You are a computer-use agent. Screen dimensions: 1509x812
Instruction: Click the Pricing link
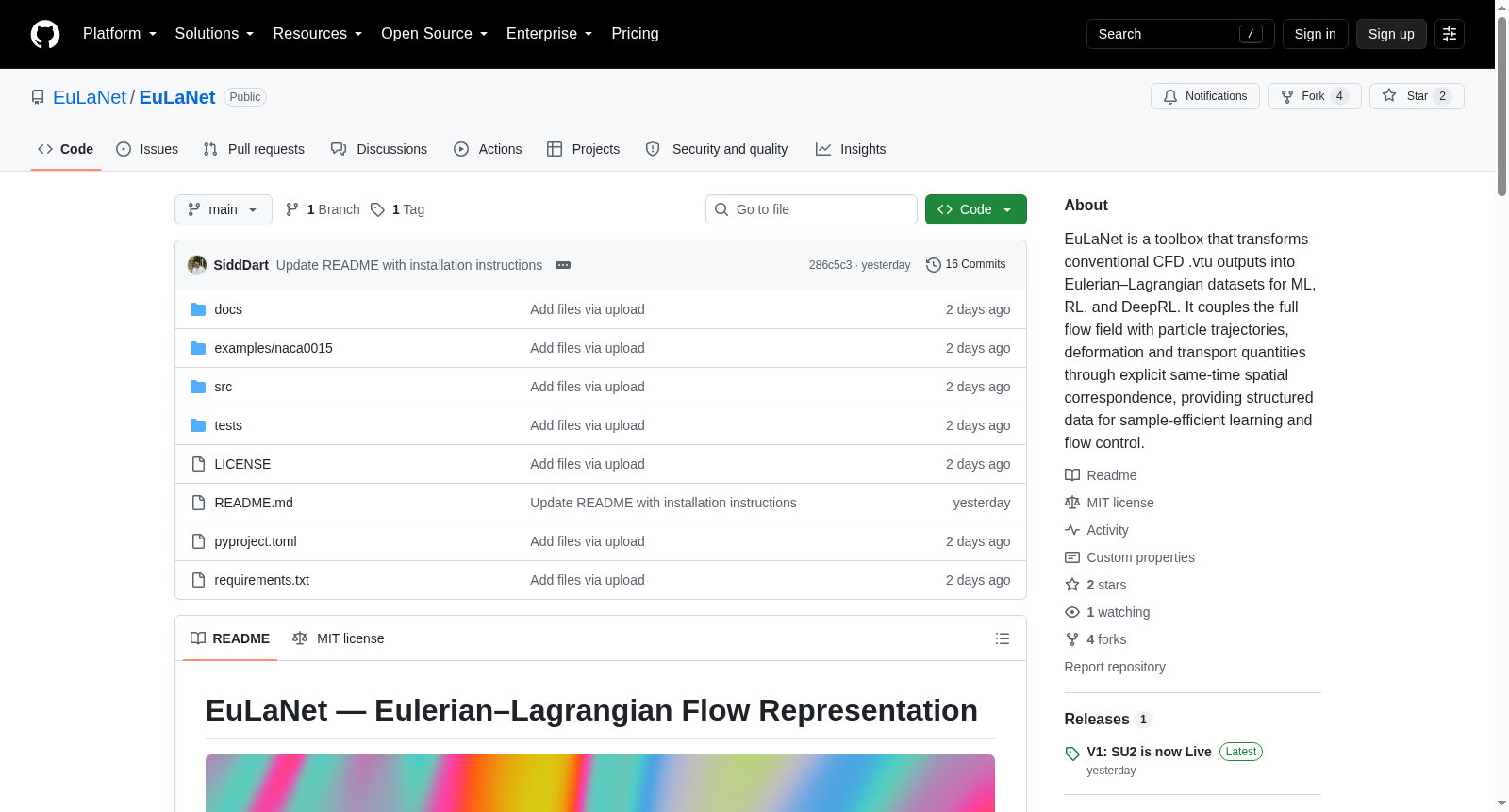point(635,34)
